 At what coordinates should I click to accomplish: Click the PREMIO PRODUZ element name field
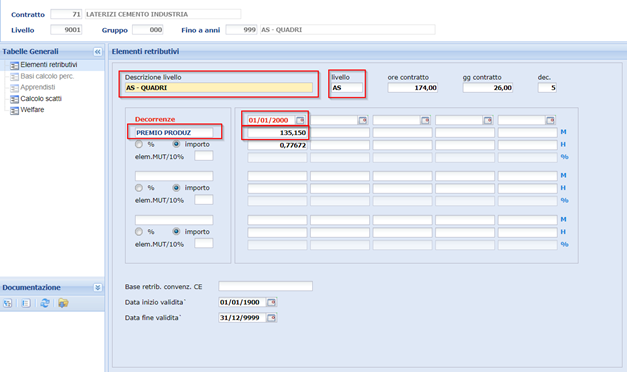coord(174,132)
